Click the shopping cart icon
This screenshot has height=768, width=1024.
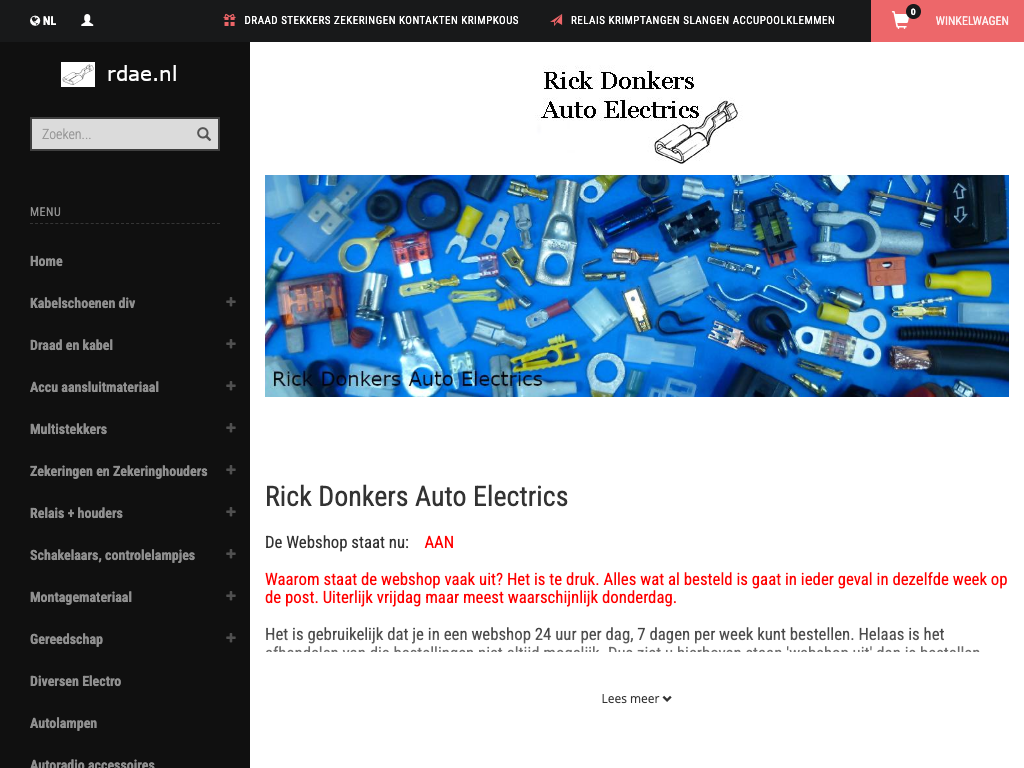tap(901, 21)
